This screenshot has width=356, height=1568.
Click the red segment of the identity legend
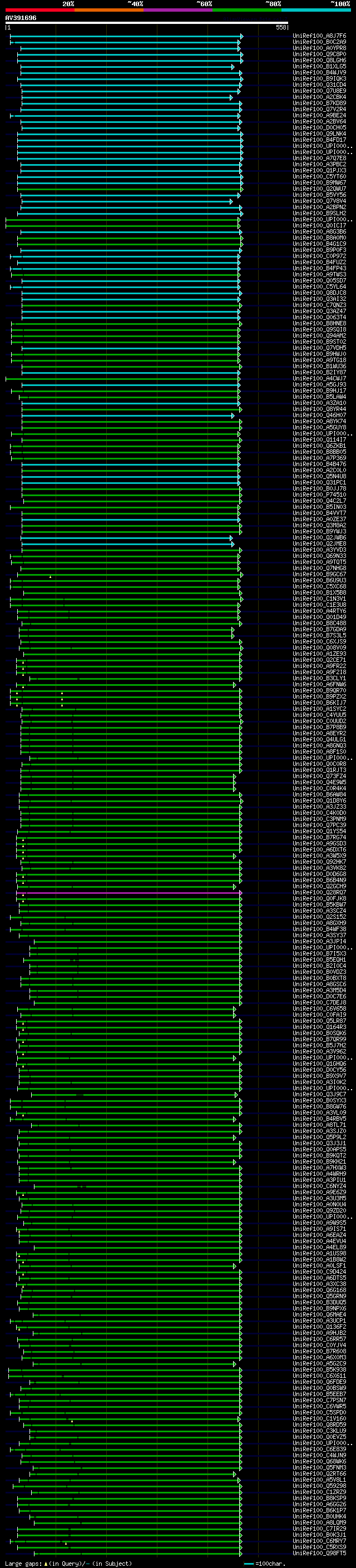pyautogui.click(x=39, y=10)
